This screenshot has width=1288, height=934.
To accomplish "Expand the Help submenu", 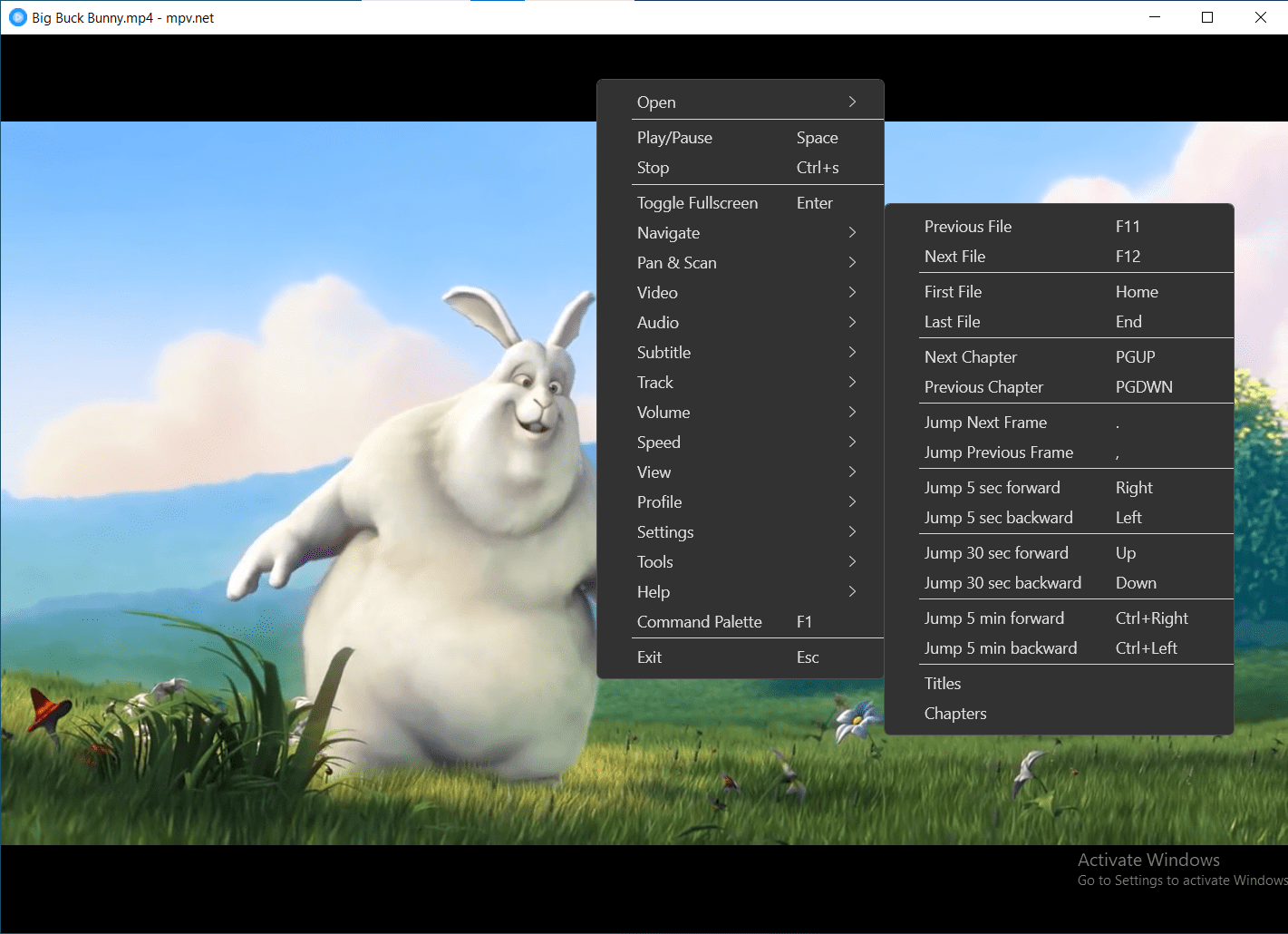I will [741, 592].
